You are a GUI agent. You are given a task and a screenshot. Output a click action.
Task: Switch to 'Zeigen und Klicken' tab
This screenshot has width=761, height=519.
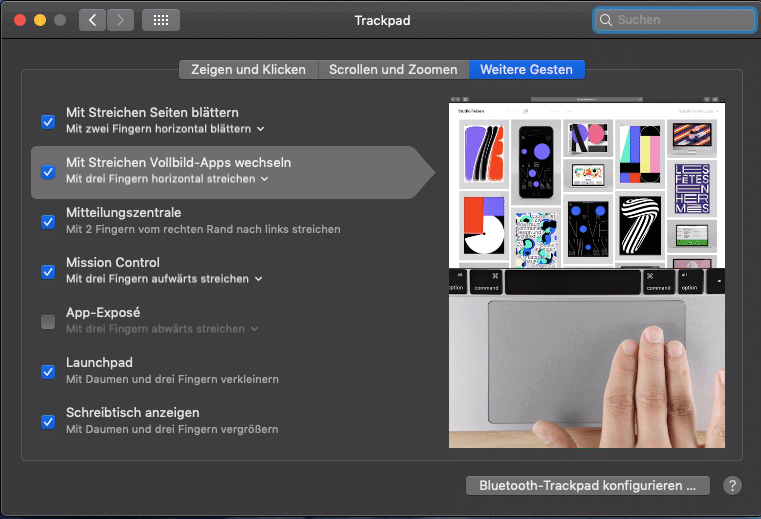point(248,69)
